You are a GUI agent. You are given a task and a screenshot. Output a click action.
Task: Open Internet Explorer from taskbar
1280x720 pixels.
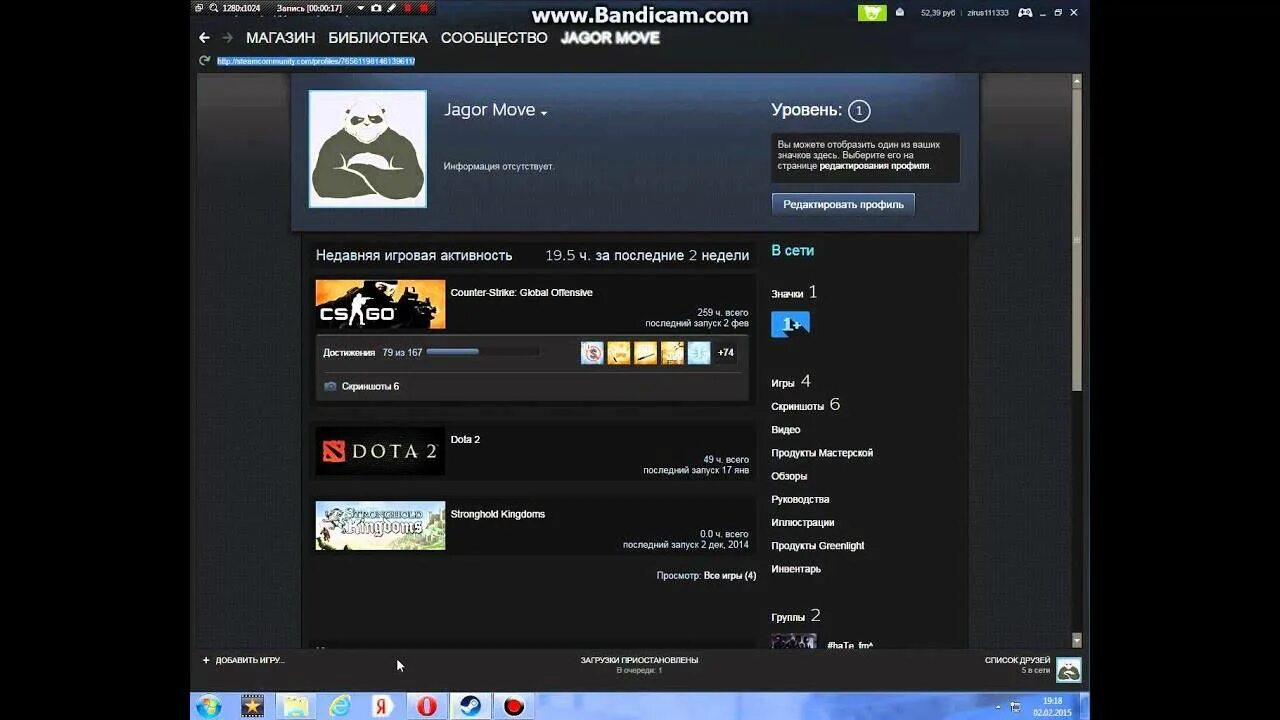click(340, 706)
